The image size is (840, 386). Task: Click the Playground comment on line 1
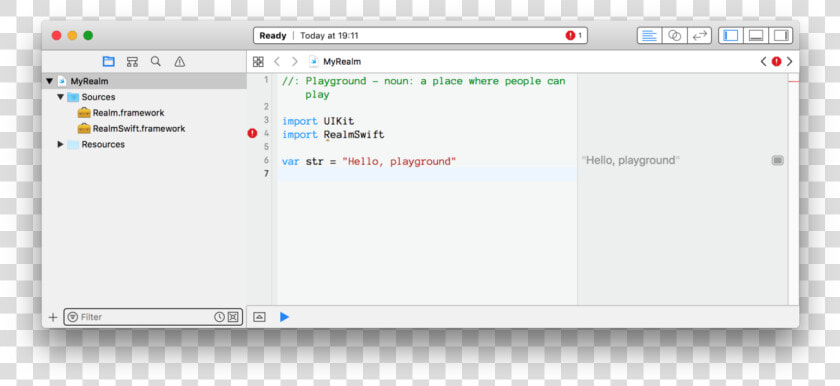click(423, 88)
